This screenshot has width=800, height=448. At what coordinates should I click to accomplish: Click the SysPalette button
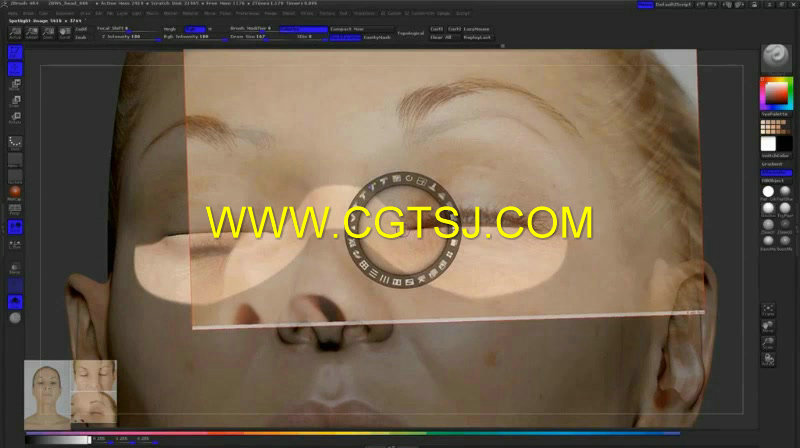[x=775, y=114]
